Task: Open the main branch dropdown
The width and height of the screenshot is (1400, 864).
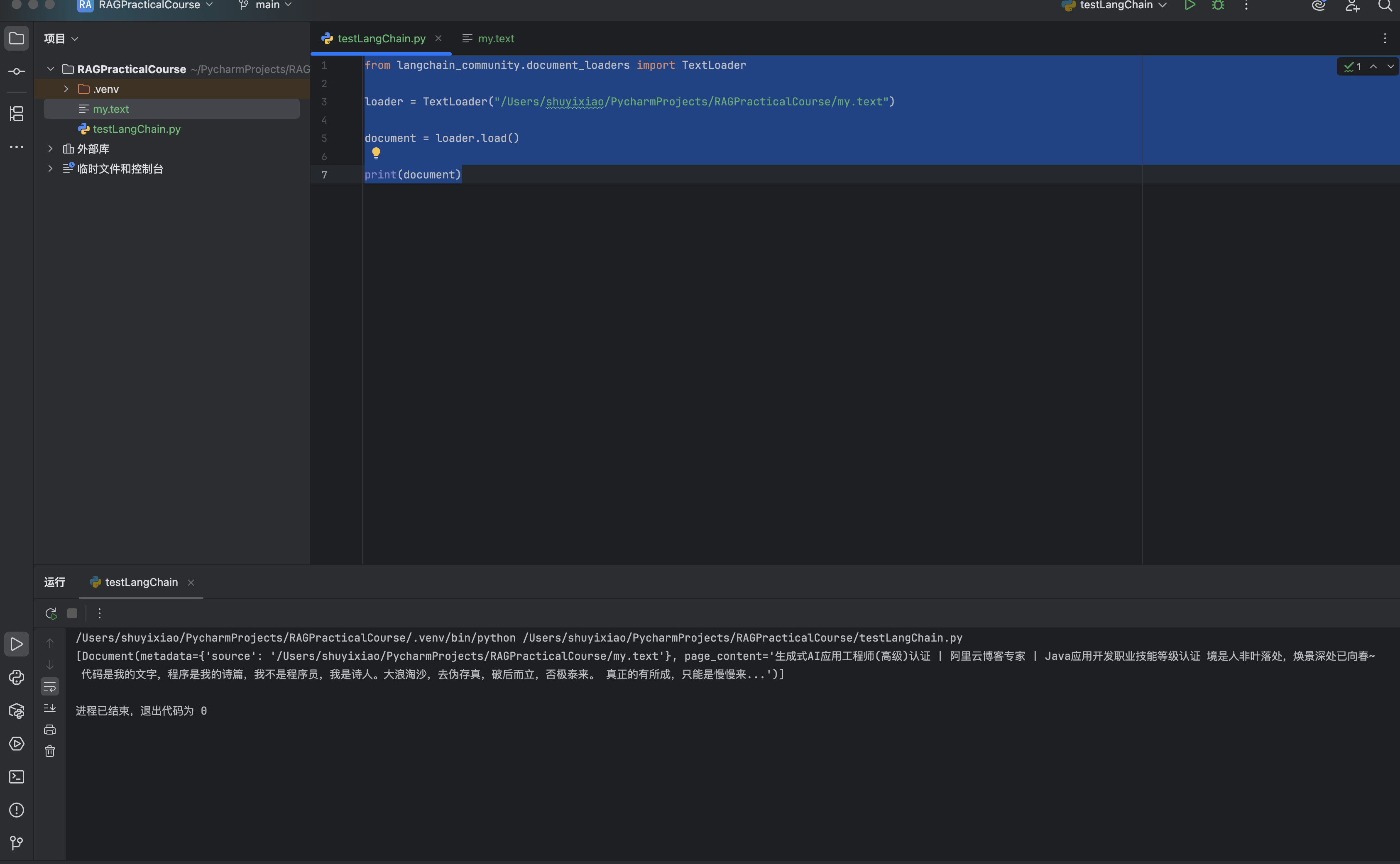Action: tap(267, 6)
